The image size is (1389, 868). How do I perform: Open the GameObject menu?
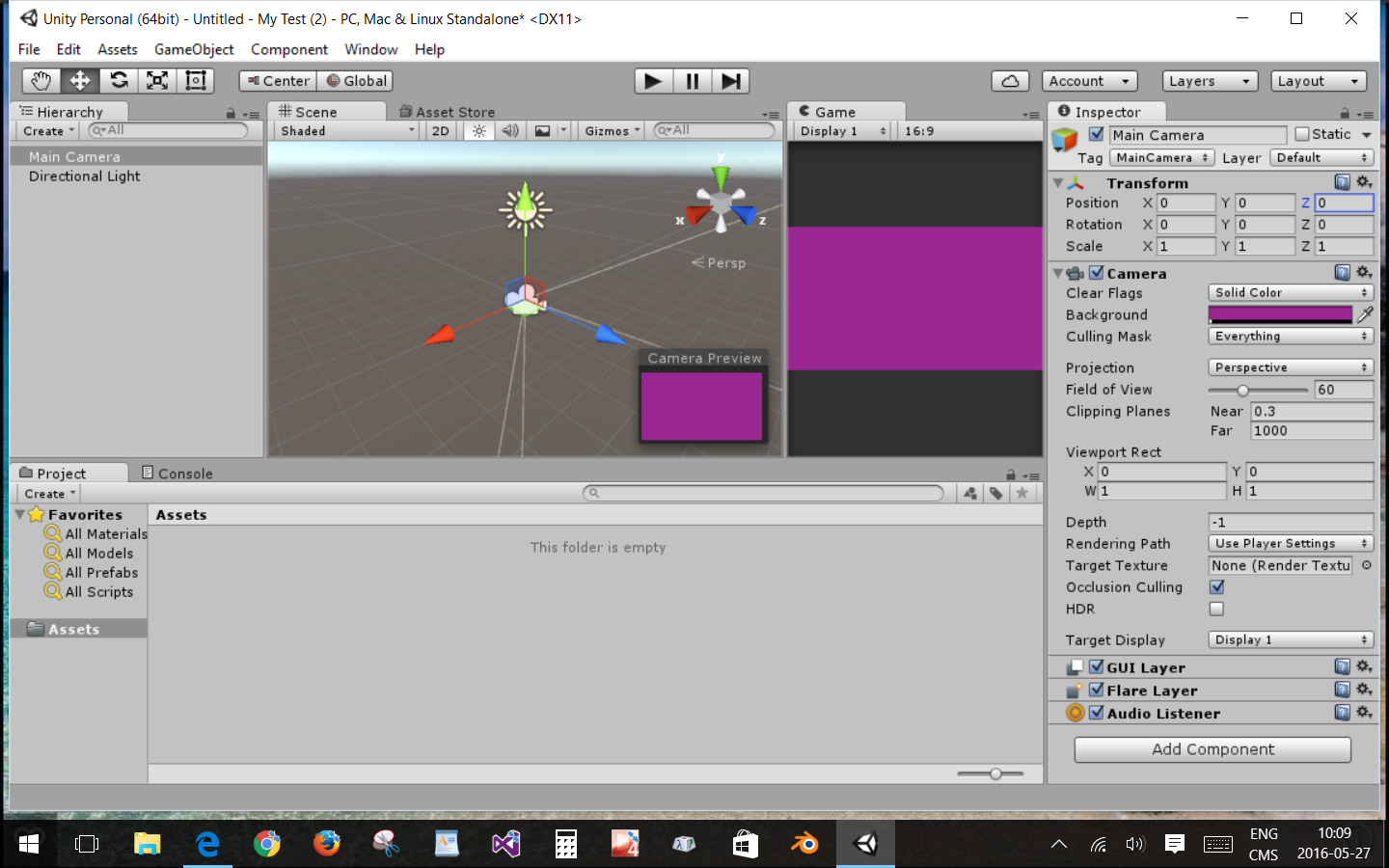tap(194, 49)
